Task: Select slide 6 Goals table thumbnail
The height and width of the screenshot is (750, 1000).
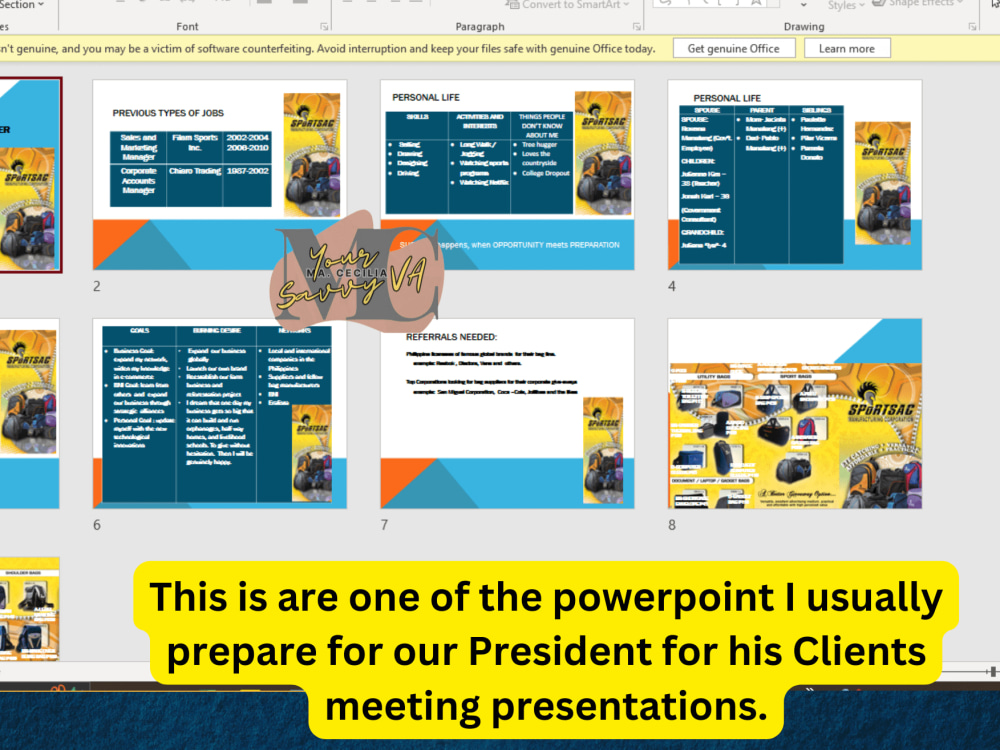Action: click(220, 413)
